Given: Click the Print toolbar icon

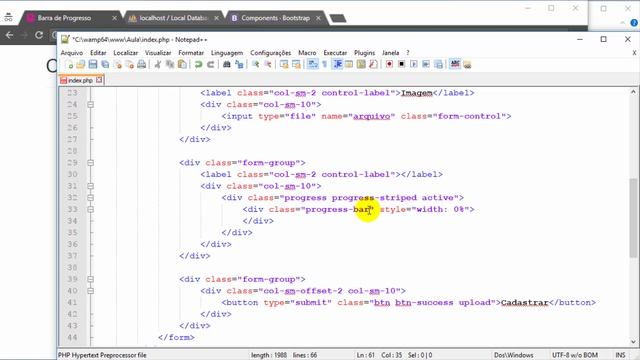Looking at the screenshot, I should 142,64.
